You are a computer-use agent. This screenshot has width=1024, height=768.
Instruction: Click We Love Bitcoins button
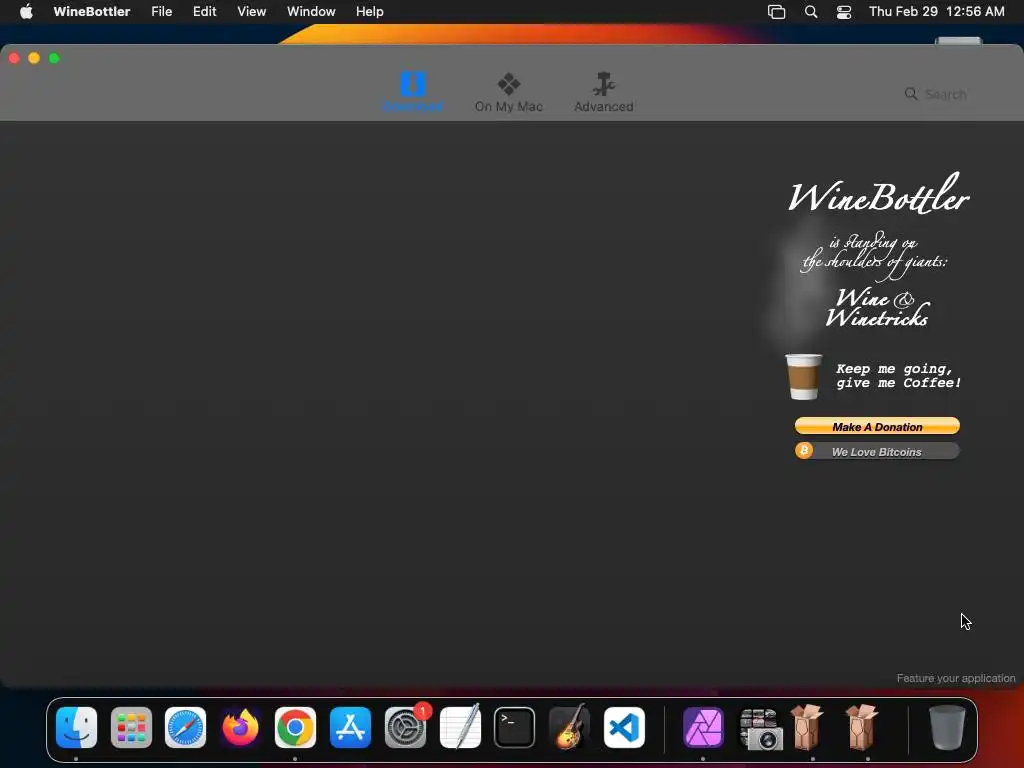[x=877, y=451]
